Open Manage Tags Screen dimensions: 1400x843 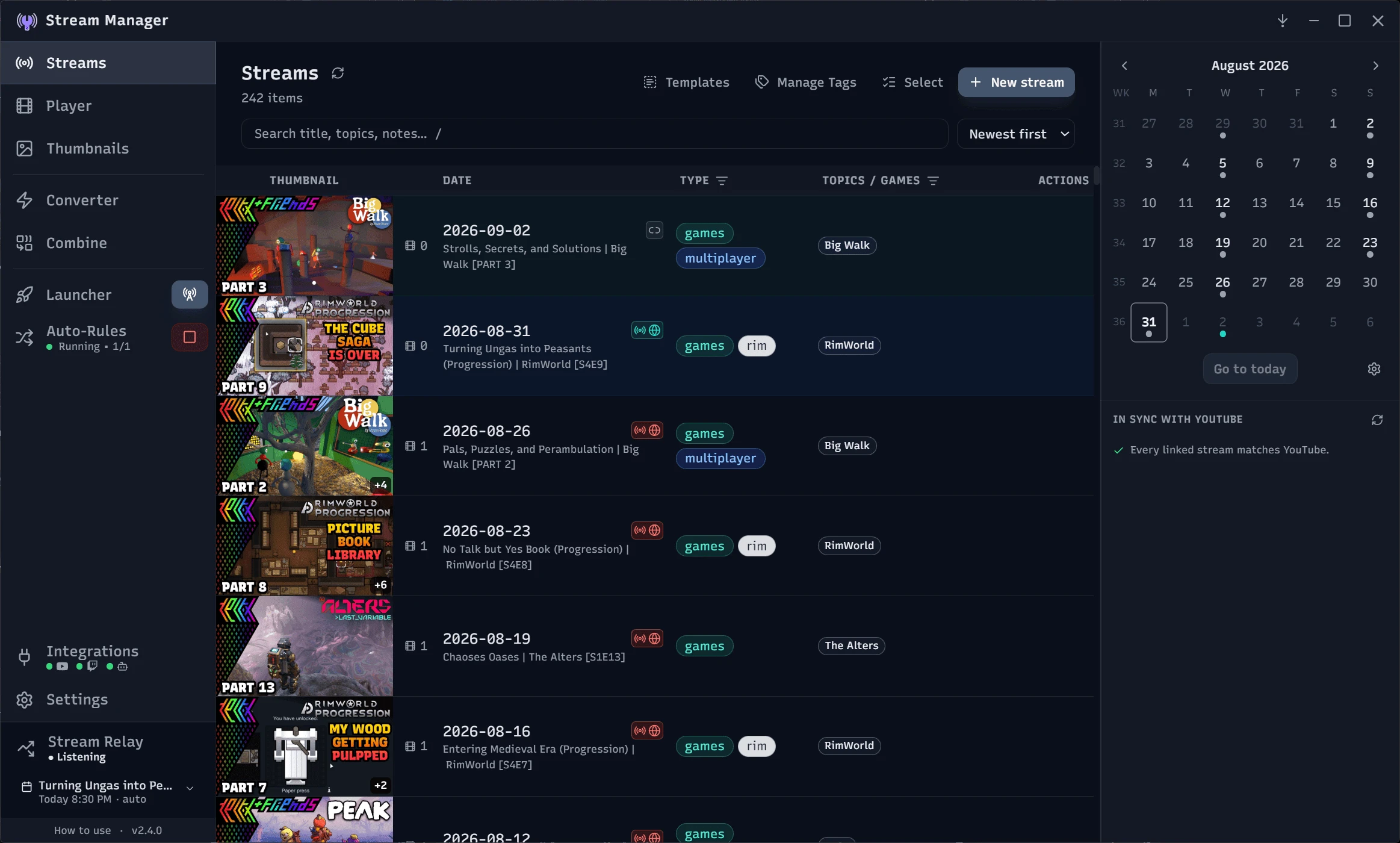[805, 82]
